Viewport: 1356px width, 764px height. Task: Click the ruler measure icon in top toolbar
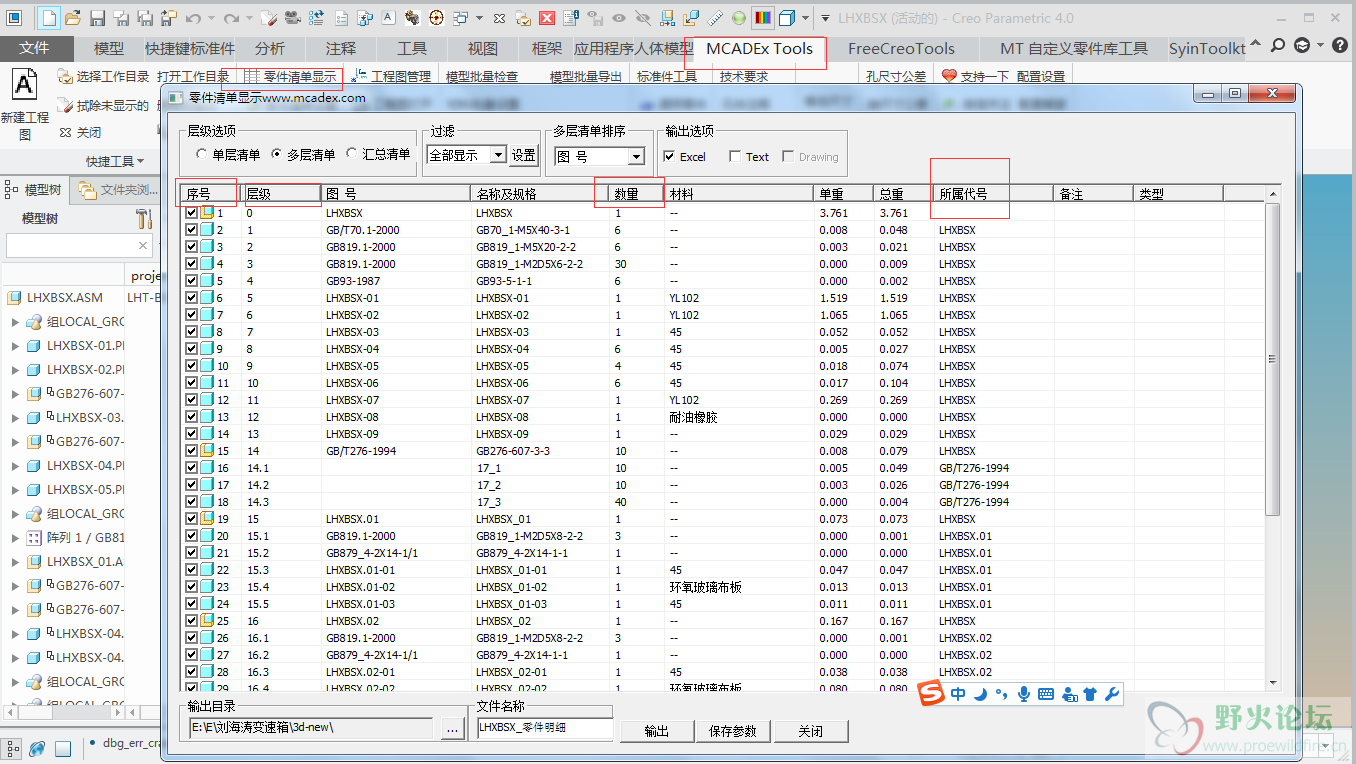715,18
